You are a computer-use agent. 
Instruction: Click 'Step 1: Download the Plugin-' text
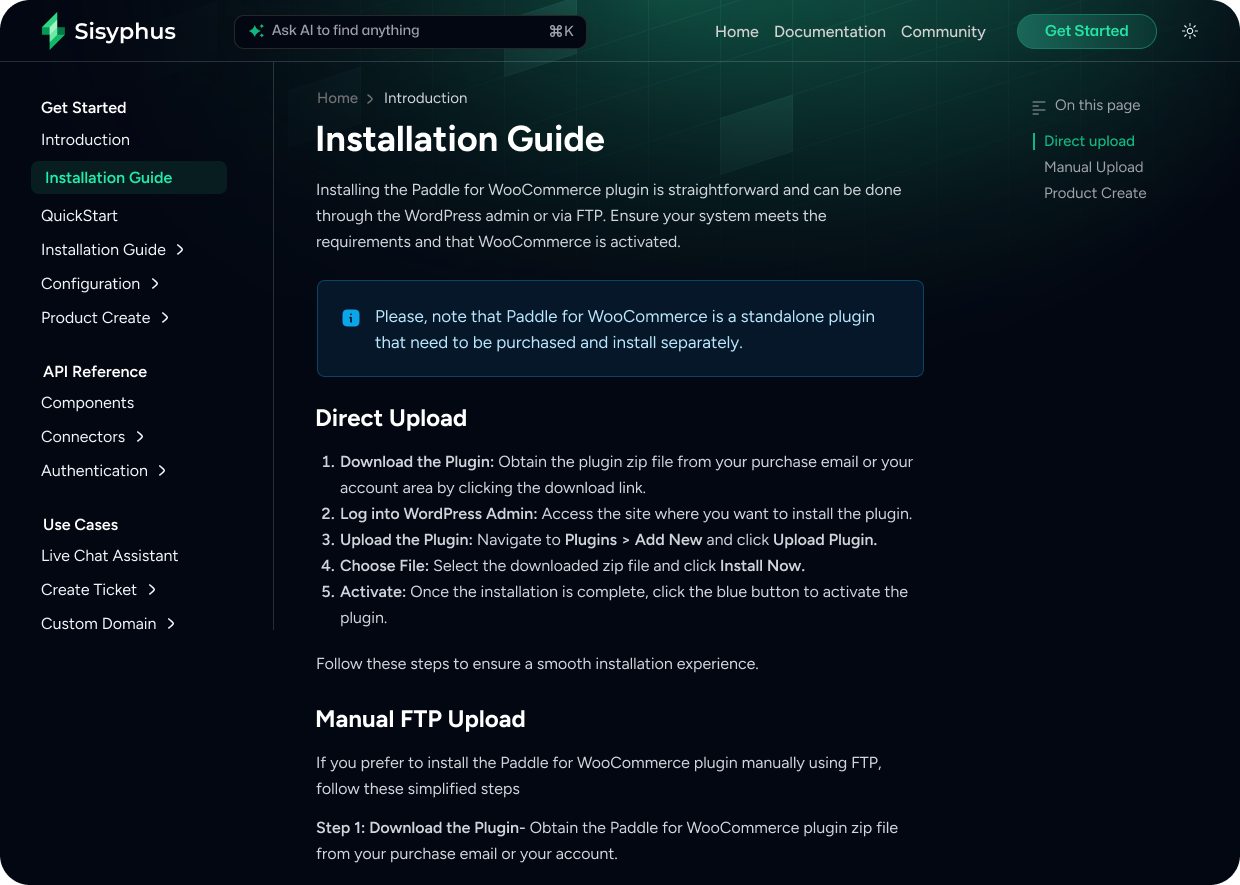pyautogui.click(x=421, y=828)
